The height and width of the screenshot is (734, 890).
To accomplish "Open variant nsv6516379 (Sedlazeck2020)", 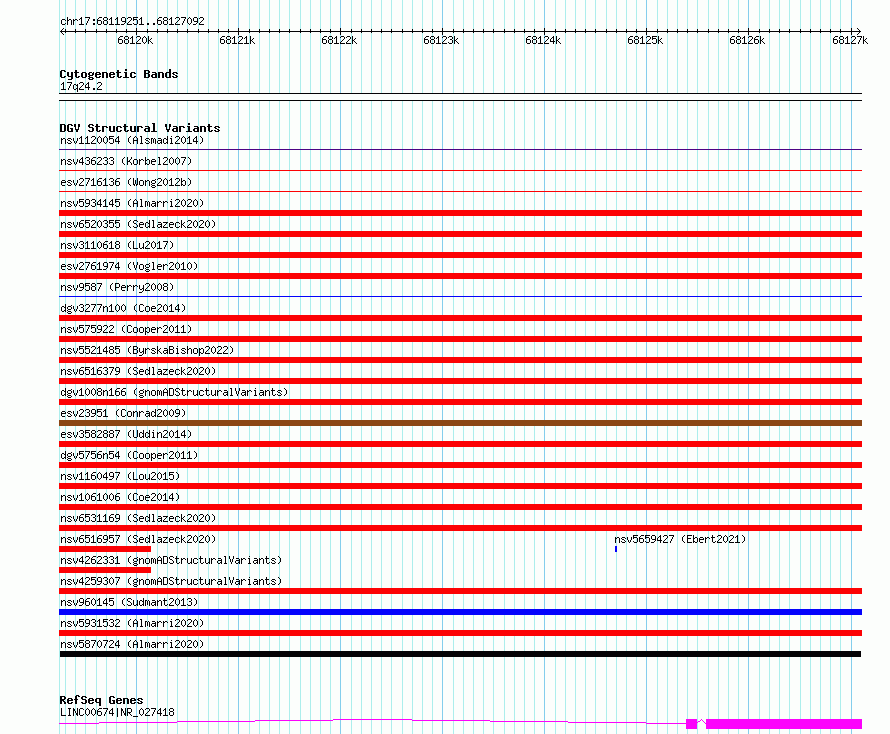I will pyautogui.click(x=138, y=371).
